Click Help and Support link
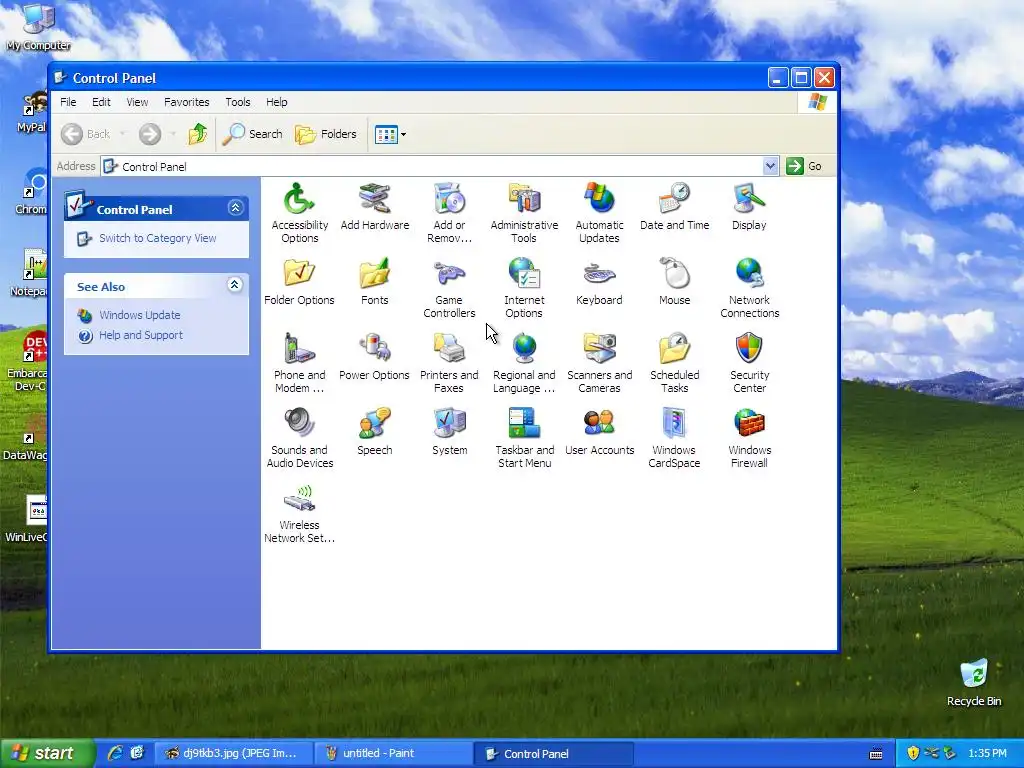This screenshot has height=768, width=1024. click(x=141, y=335)
